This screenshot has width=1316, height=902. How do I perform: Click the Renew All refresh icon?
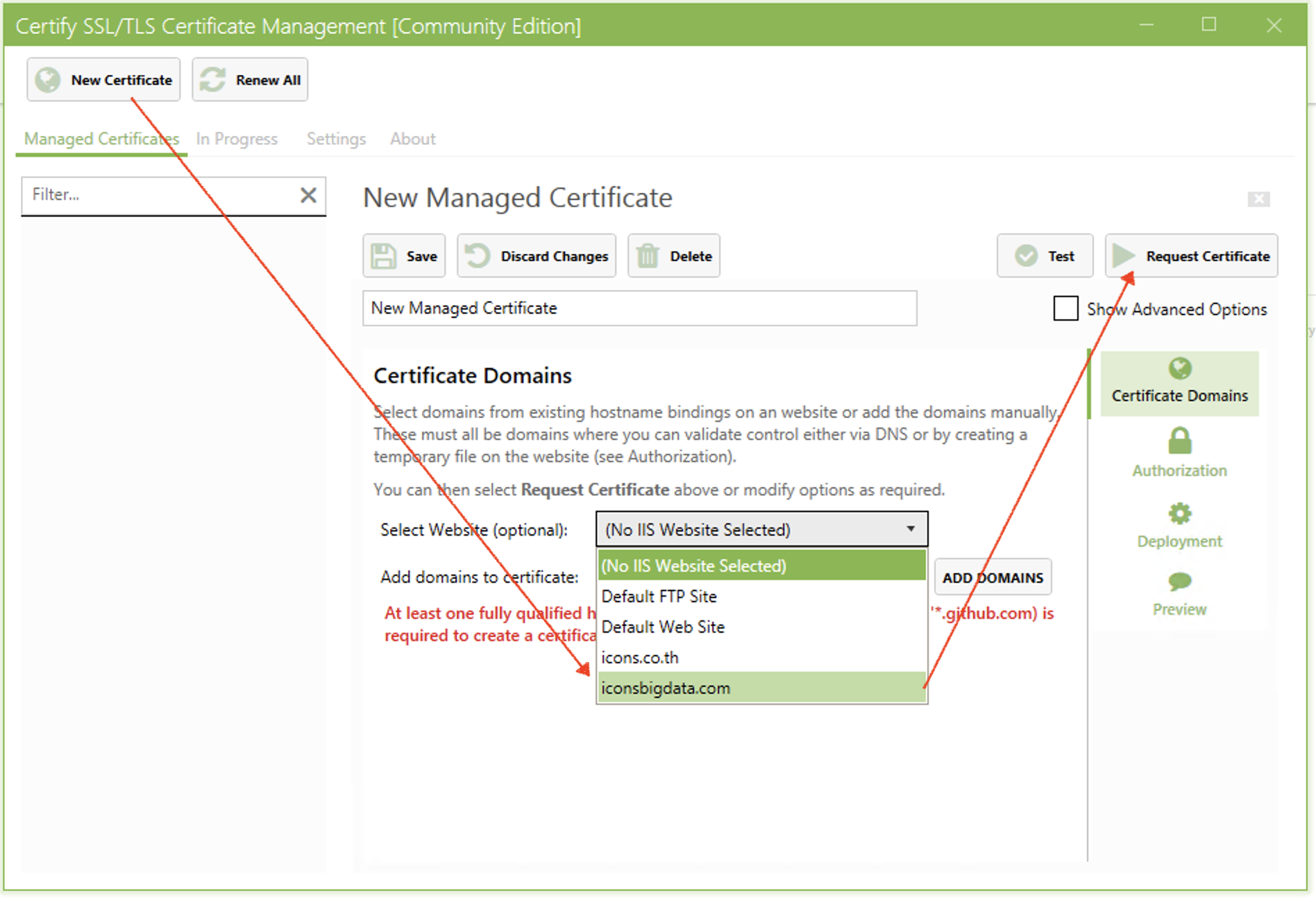click(x=212, y=80)
